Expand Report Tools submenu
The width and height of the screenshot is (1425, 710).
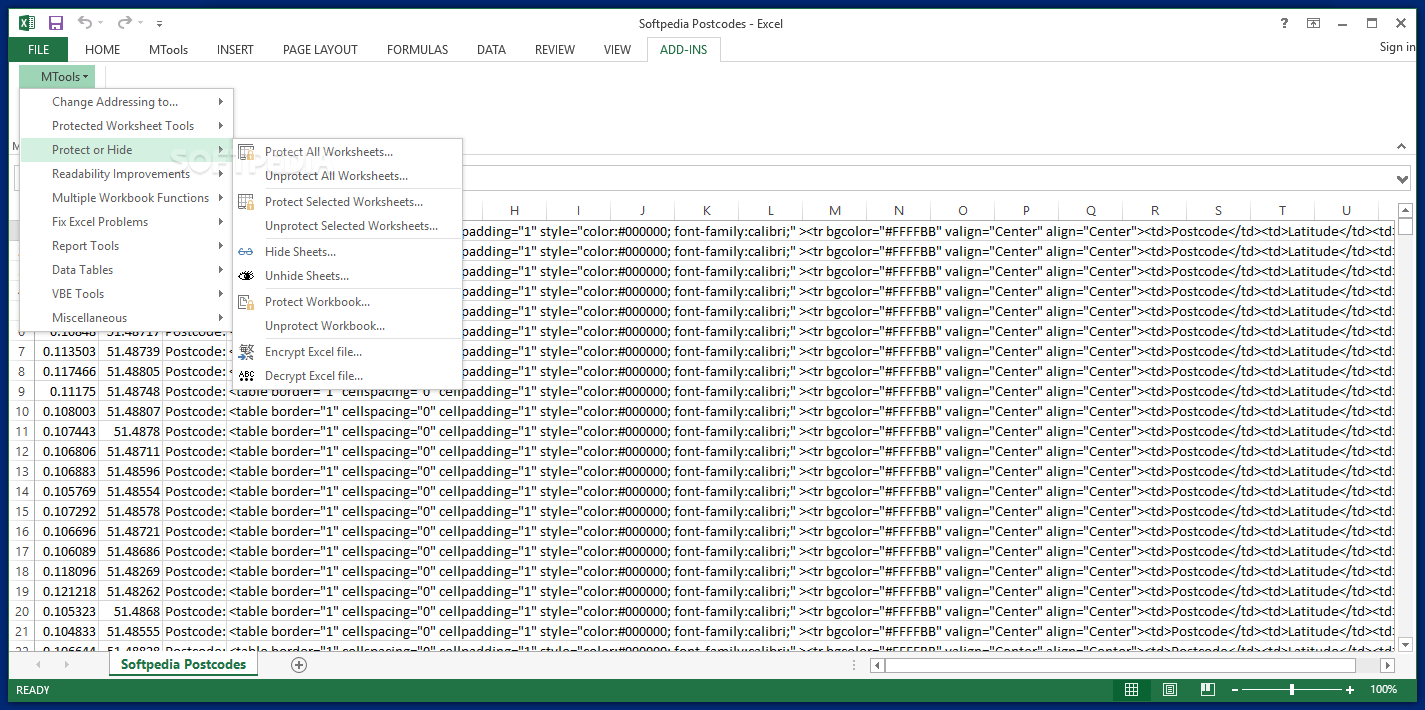[x=127, y=246]
